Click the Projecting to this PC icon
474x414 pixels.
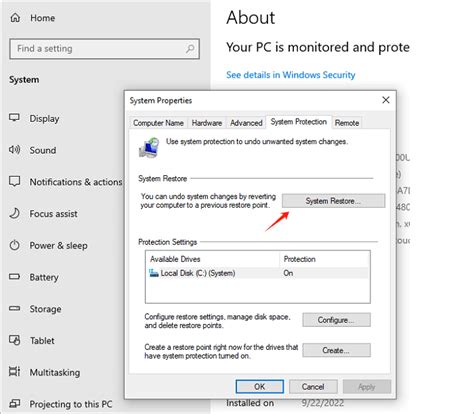14,403
